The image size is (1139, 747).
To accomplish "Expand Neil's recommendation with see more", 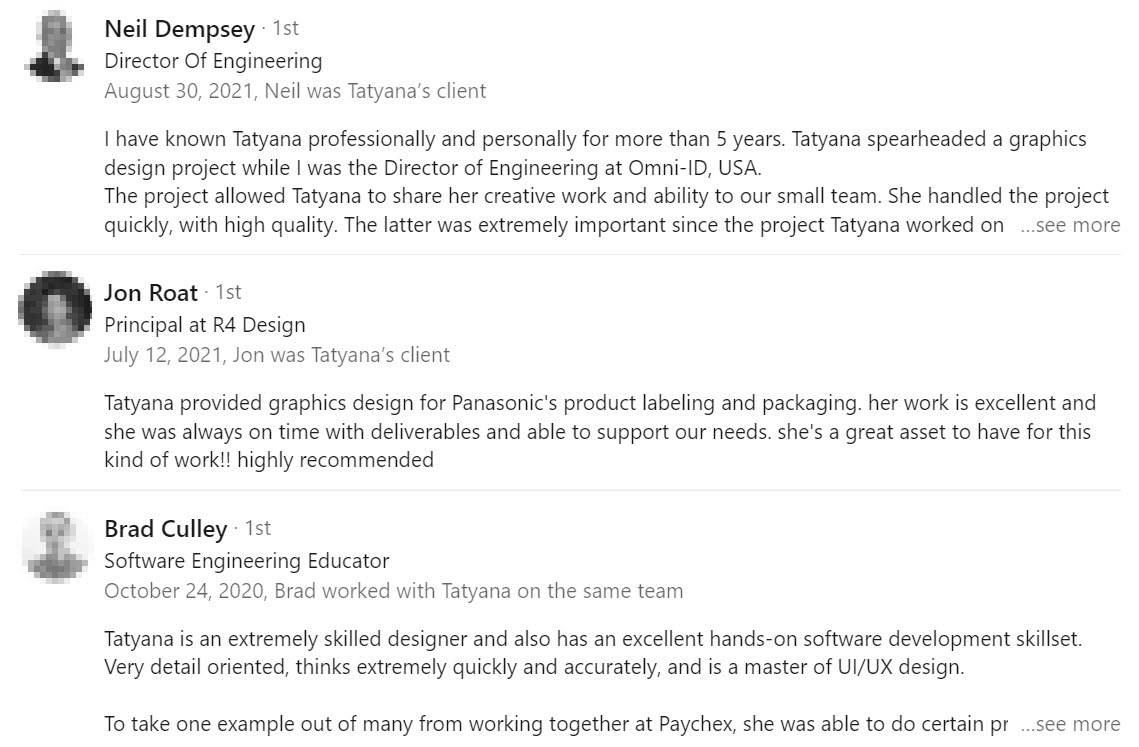I will coord(1070,226).
